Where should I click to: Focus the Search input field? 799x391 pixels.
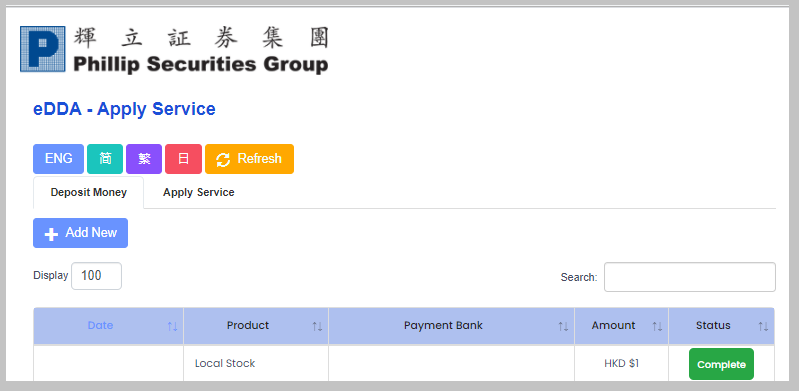[x=690, y=277]
